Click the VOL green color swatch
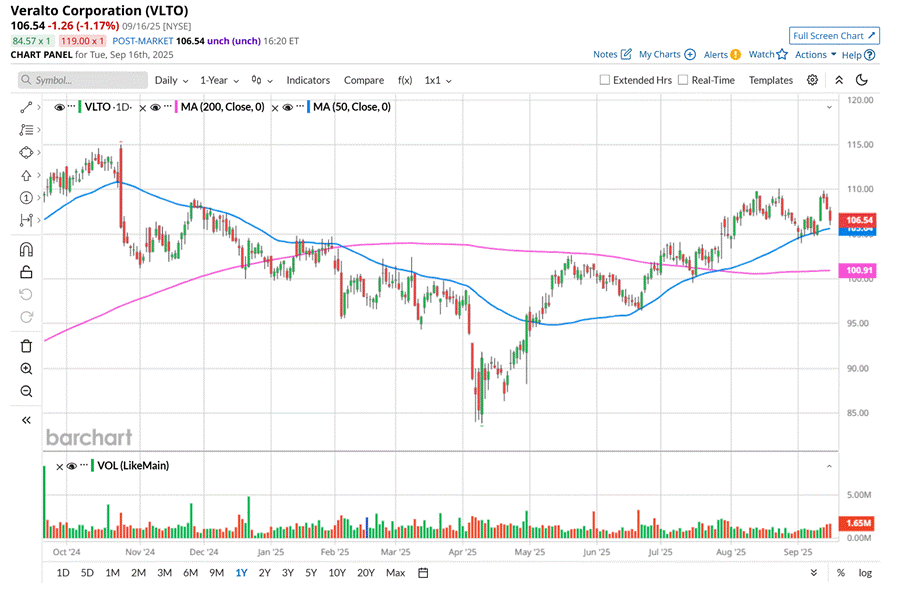The height and width of the screenshot is (589, 902). click(x=93, y=466)
